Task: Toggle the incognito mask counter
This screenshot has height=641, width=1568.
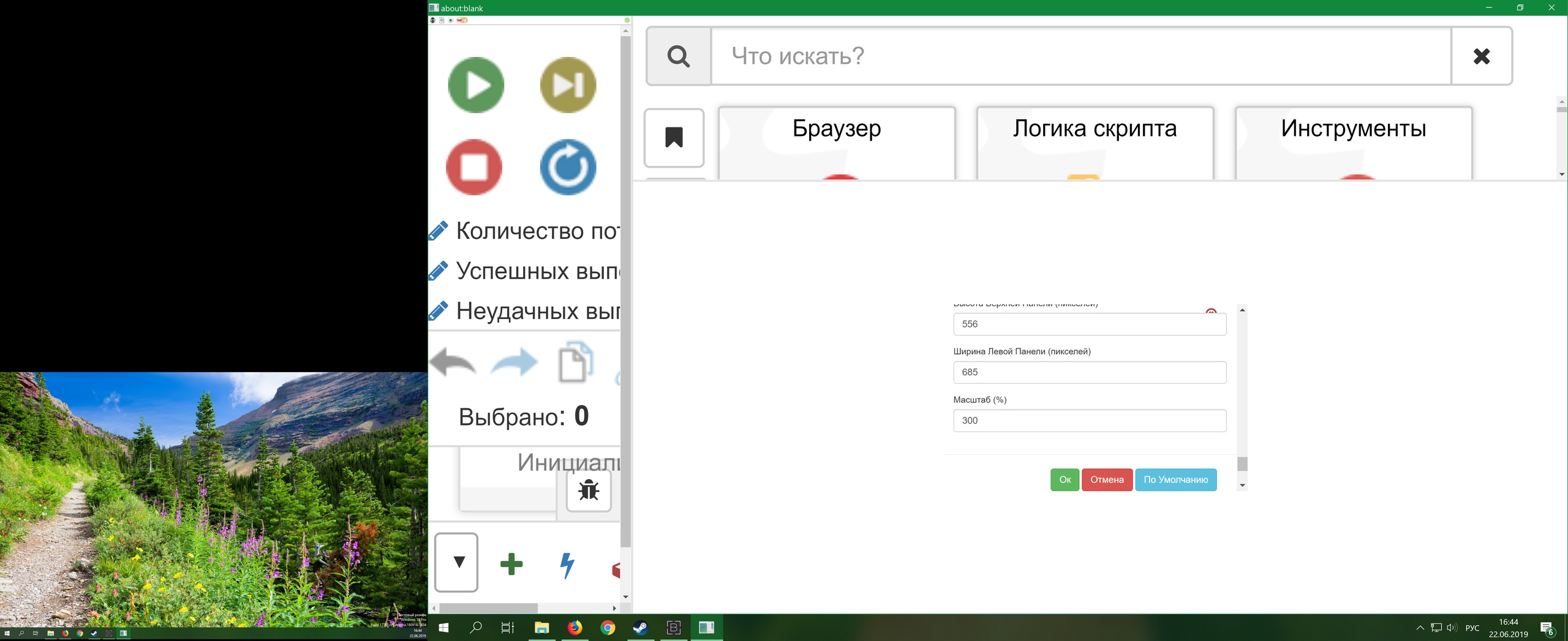Action: pyautogui.click(x=461, y=20)
